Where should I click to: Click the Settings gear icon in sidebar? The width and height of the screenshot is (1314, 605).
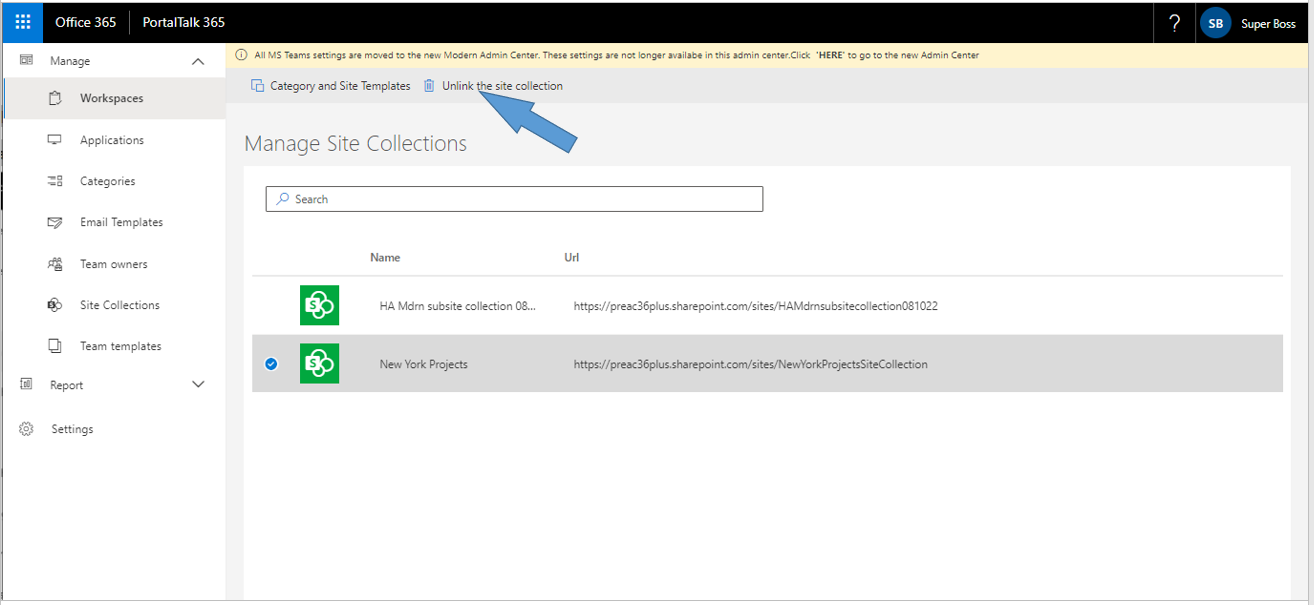tap(27, 429)
